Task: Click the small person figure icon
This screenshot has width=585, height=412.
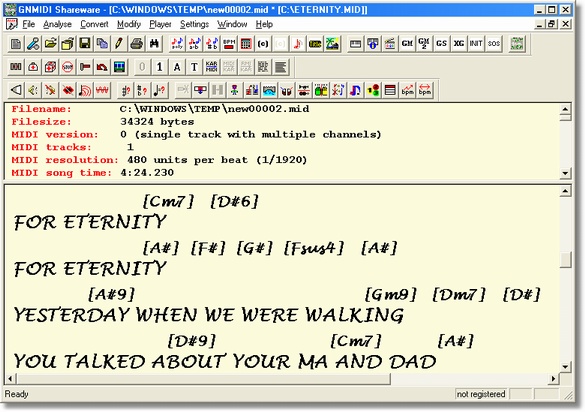Action: [234, 90]
